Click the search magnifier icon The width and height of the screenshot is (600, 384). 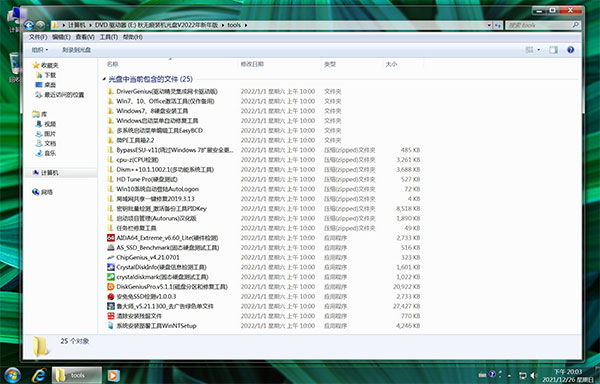point(575,25)
